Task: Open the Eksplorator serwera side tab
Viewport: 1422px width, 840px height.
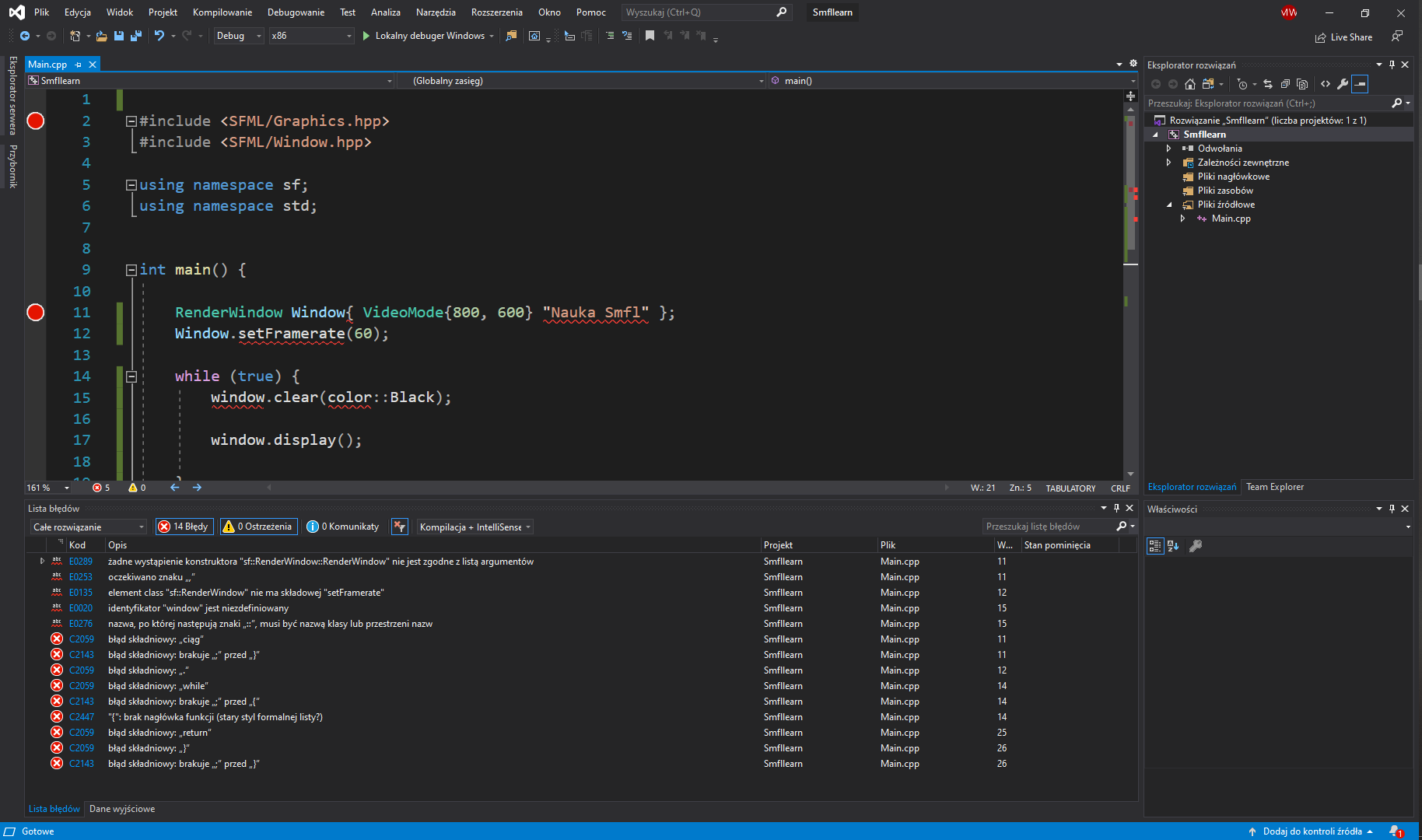Action: [12, 95]
